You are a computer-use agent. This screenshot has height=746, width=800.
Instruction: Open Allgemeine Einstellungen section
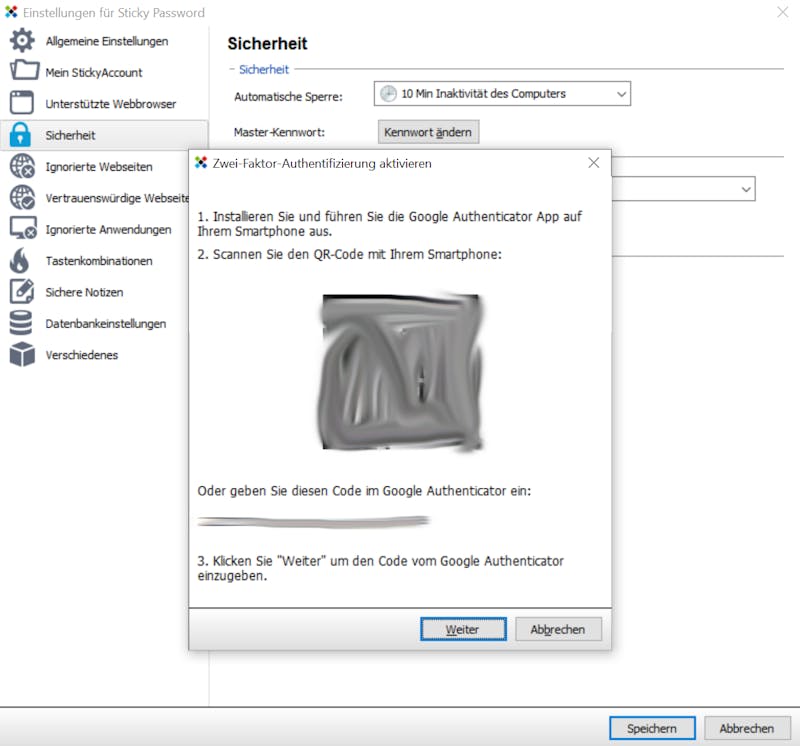(107, 41)
